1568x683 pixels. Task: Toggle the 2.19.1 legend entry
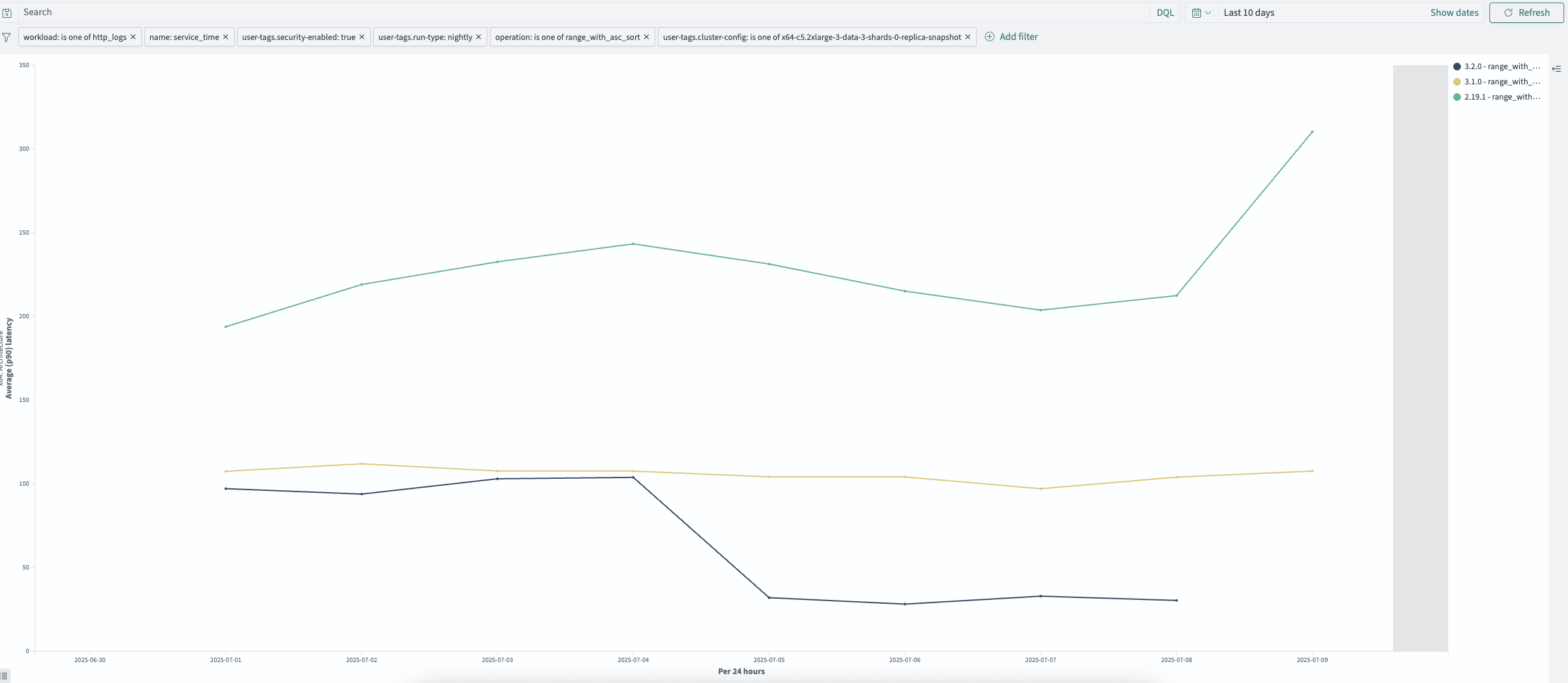click(1497, 97)
